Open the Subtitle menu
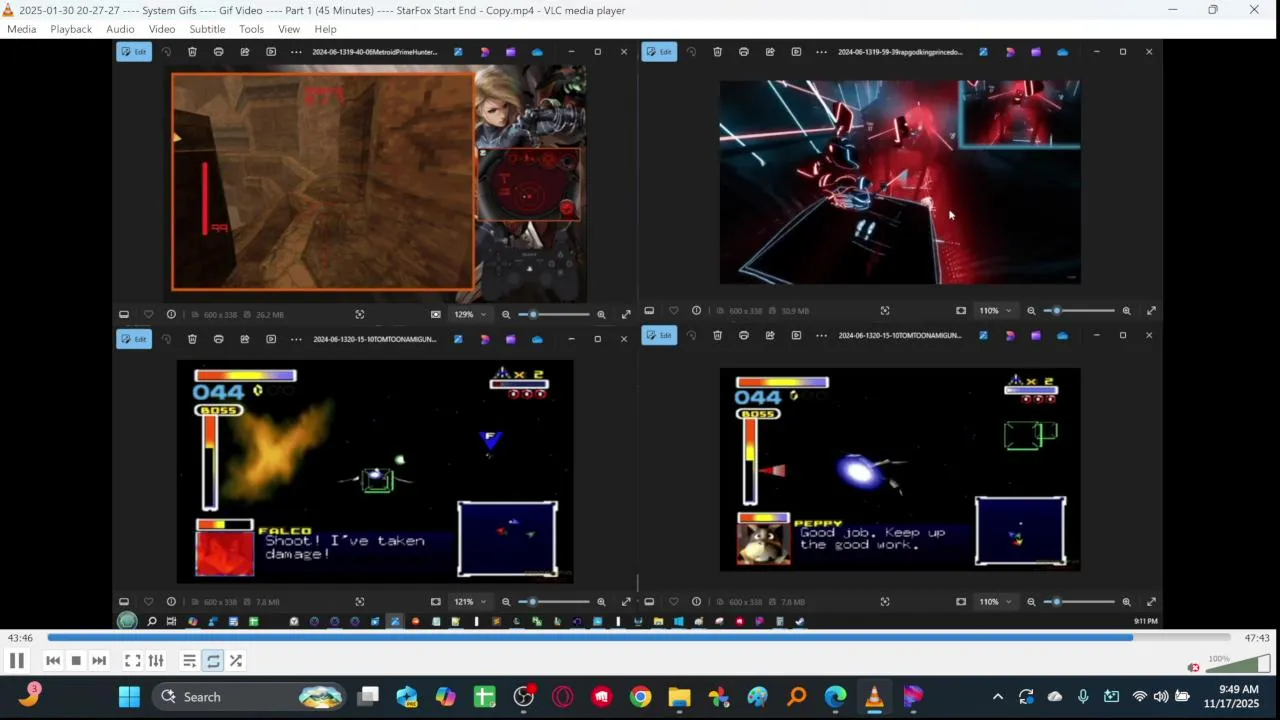 [207, 29]
